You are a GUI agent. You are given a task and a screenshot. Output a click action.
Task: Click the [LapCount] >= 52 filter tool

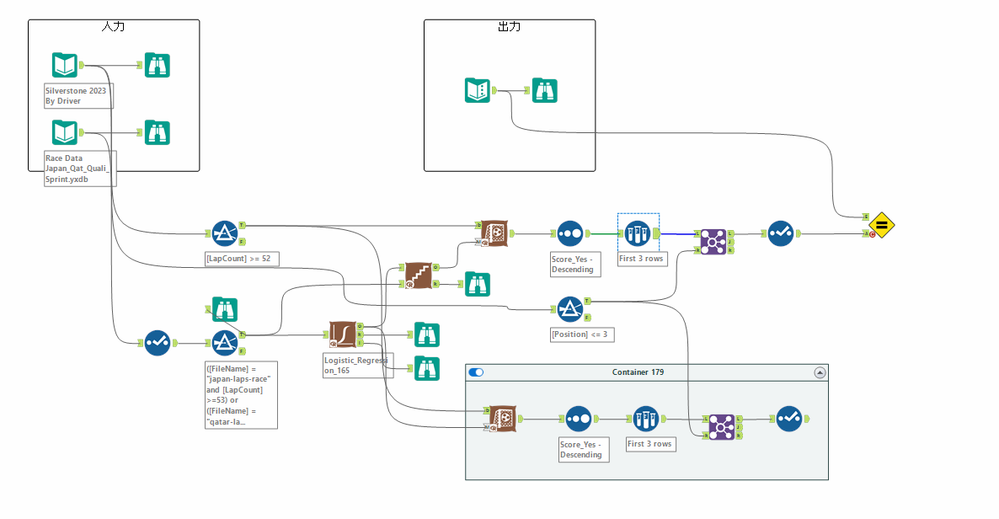[224, 234]
